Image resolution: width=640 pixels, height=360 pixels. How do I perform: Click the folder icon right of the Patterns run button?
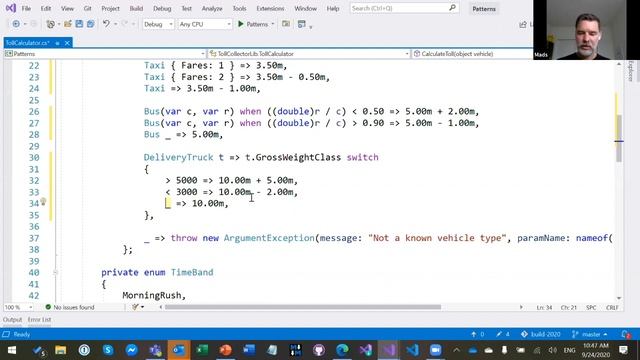coord(286,24)
